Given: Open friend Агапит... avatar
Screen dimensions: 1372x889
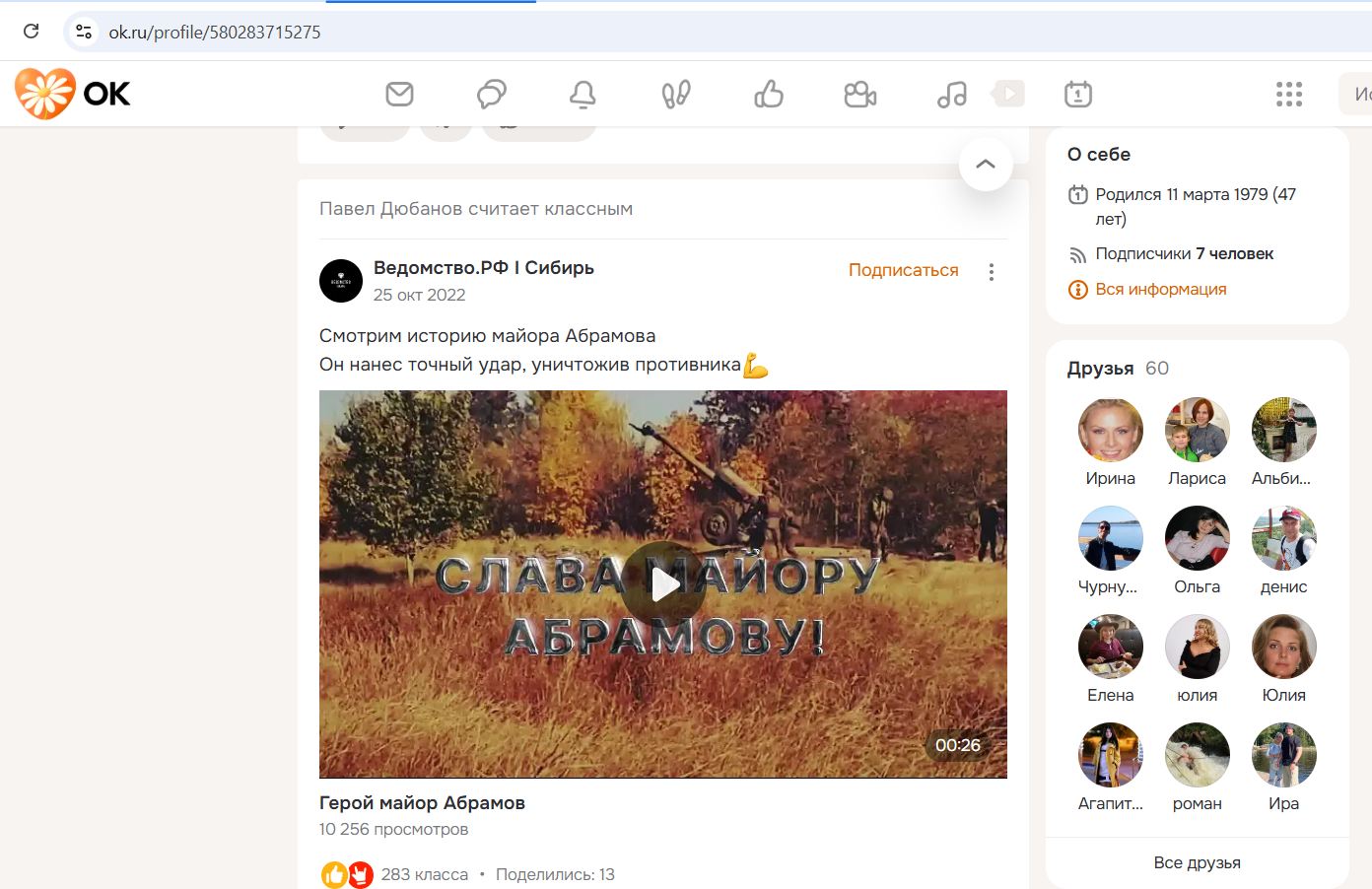Looking at the screenshot, I should (x=1111, y=755).
